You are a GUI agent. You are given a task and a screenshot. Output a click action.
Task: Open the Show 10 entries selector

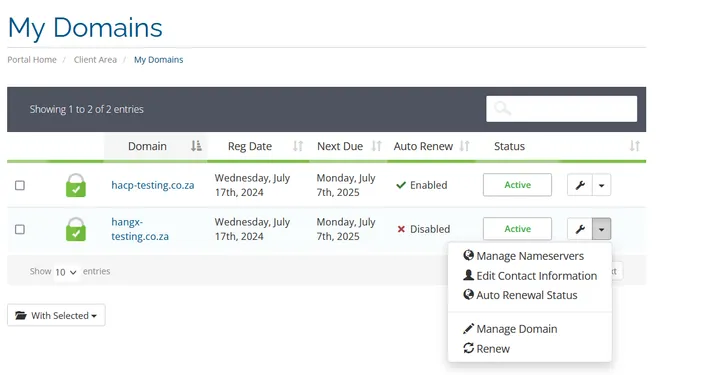[x=66, y=272]
